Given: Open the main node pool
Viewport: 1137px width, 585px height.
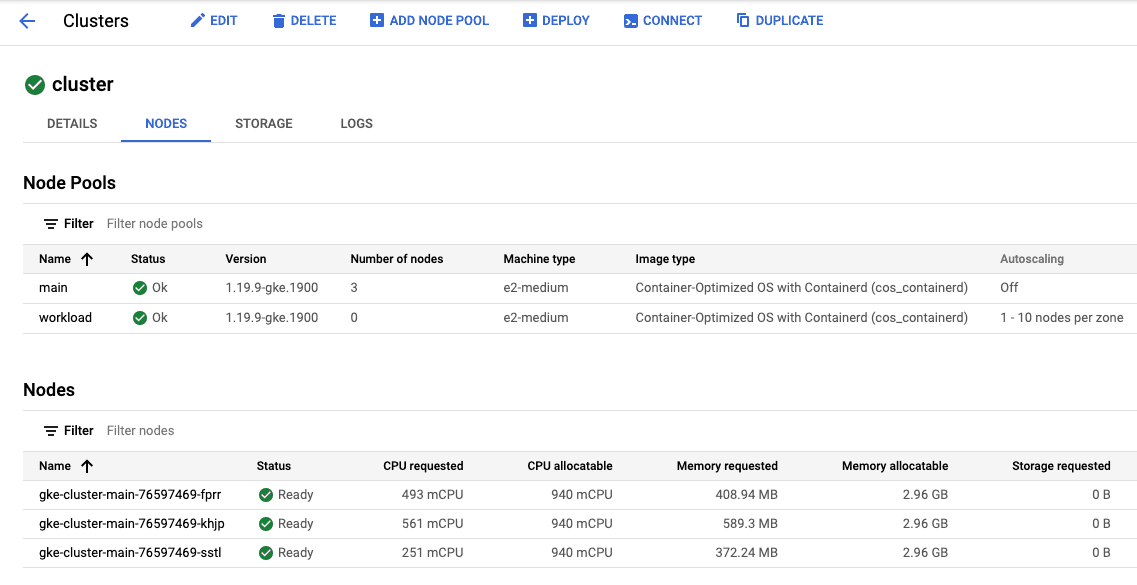Looking at the screenshot, I should click(x=53, y=288).
